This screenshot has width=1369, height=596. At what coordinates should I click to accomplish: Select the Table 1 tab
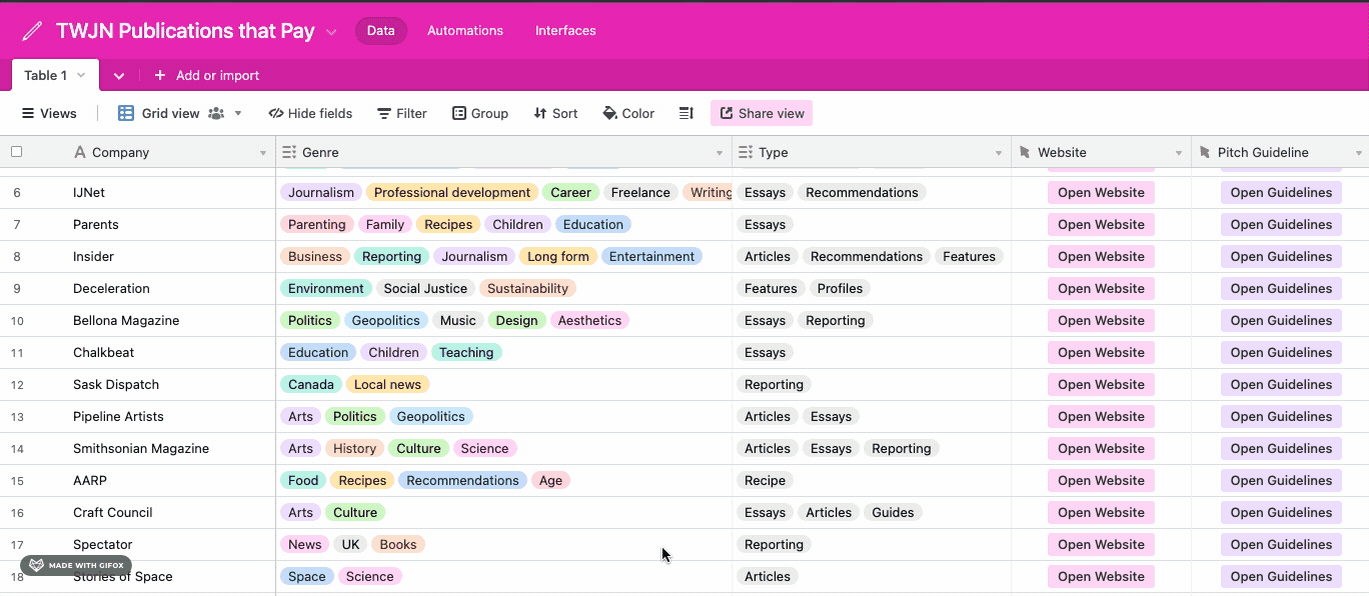[x=55, y=75]
